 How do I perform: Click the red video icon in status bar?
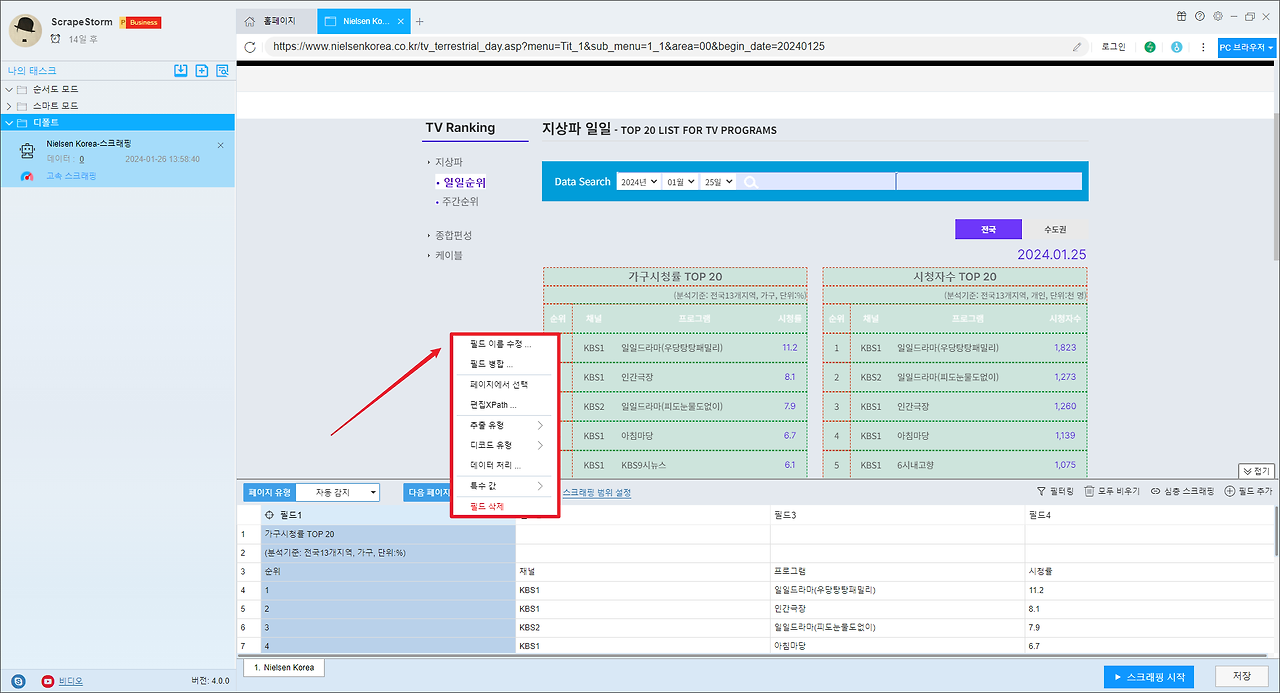tap(48, 681)
